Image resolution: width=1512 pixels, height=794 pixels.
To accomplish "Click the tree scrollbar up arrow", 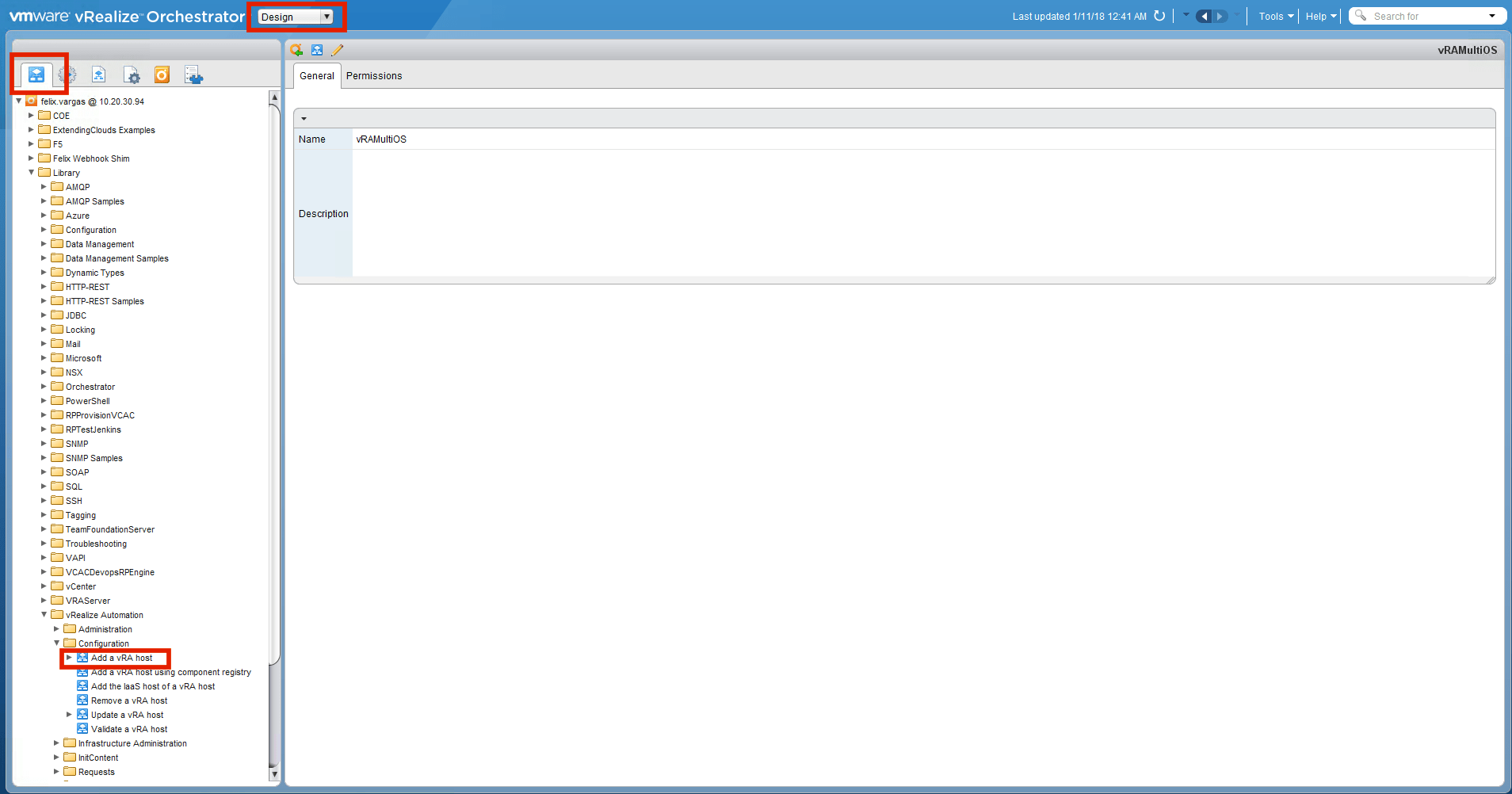I will [274, 97].
